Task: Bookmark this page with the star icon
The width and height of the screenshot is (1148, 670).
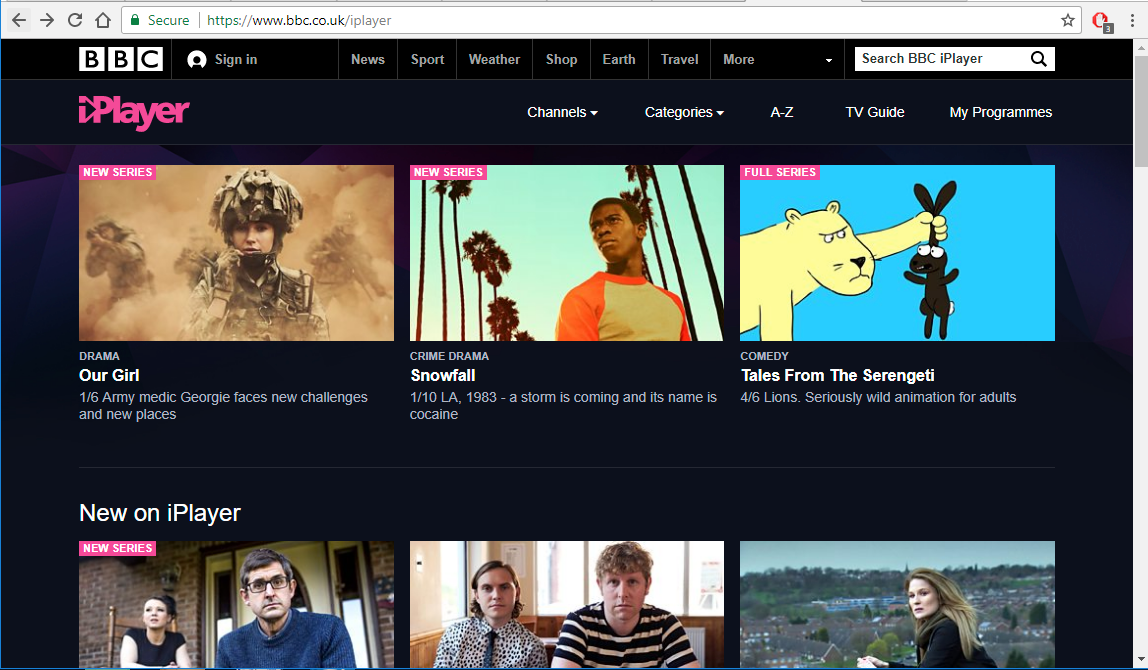Action: pos(1067,20)
